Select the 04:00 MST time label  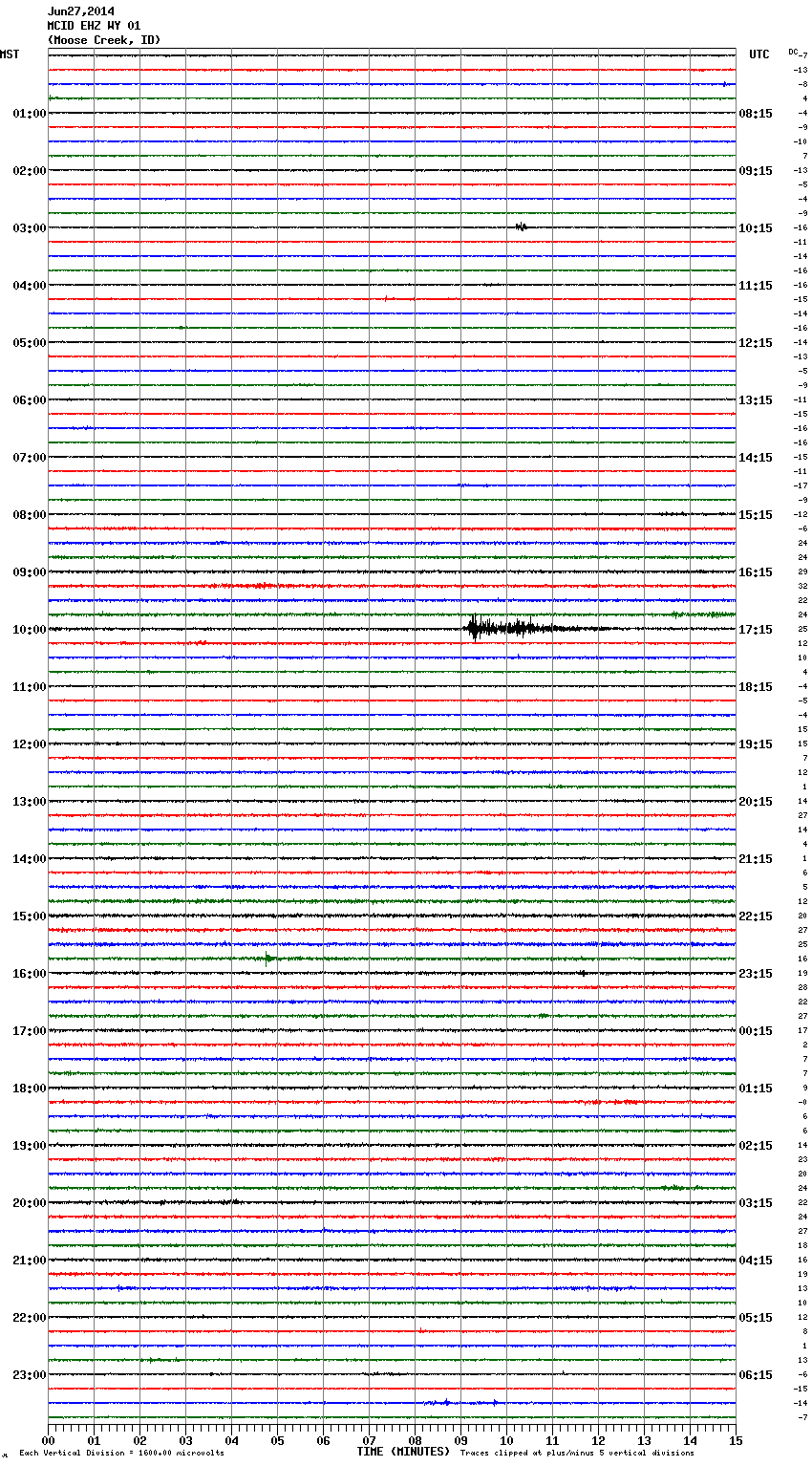click(x=30, y=286)
